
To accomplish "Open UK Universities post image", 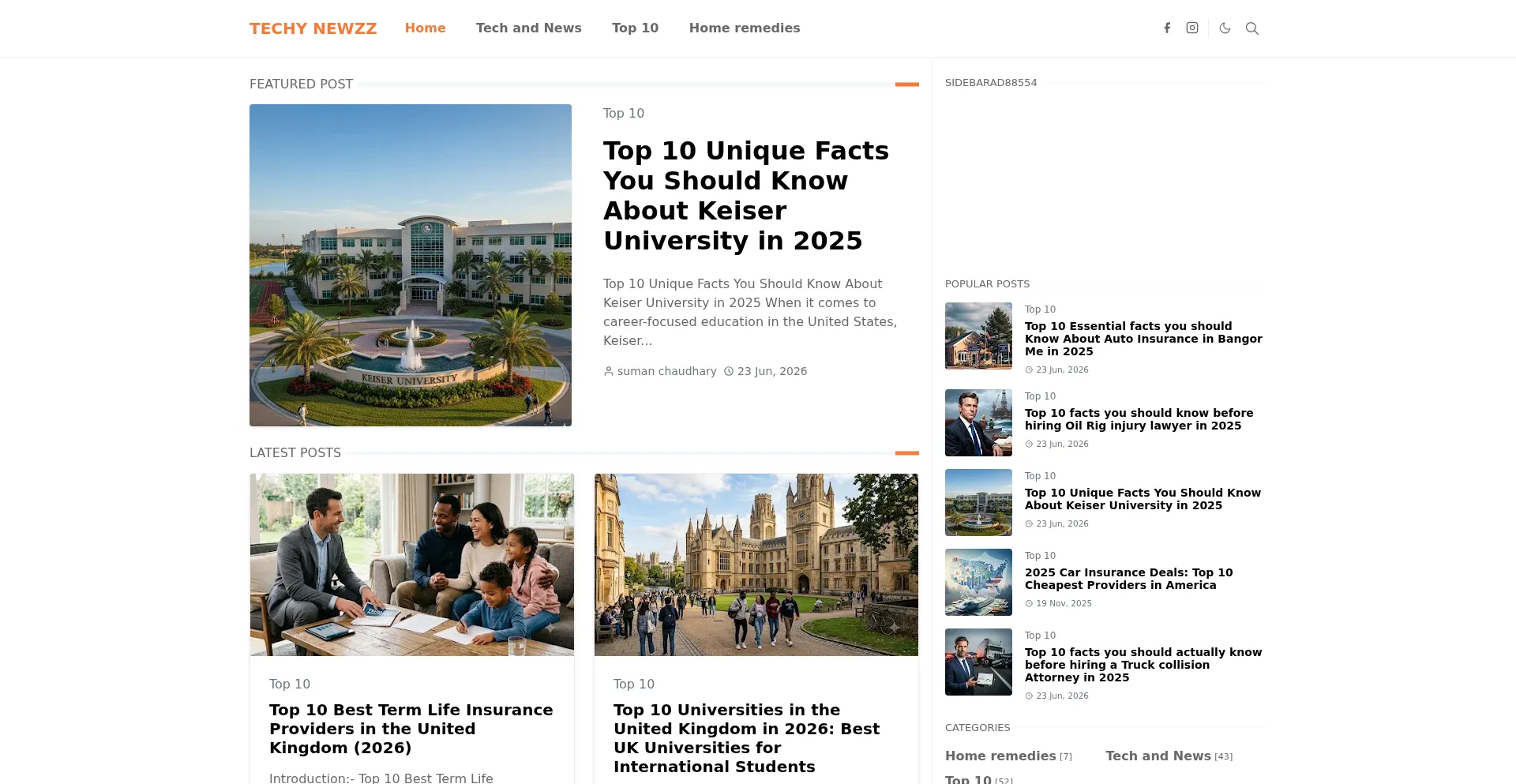I will 756,565.
